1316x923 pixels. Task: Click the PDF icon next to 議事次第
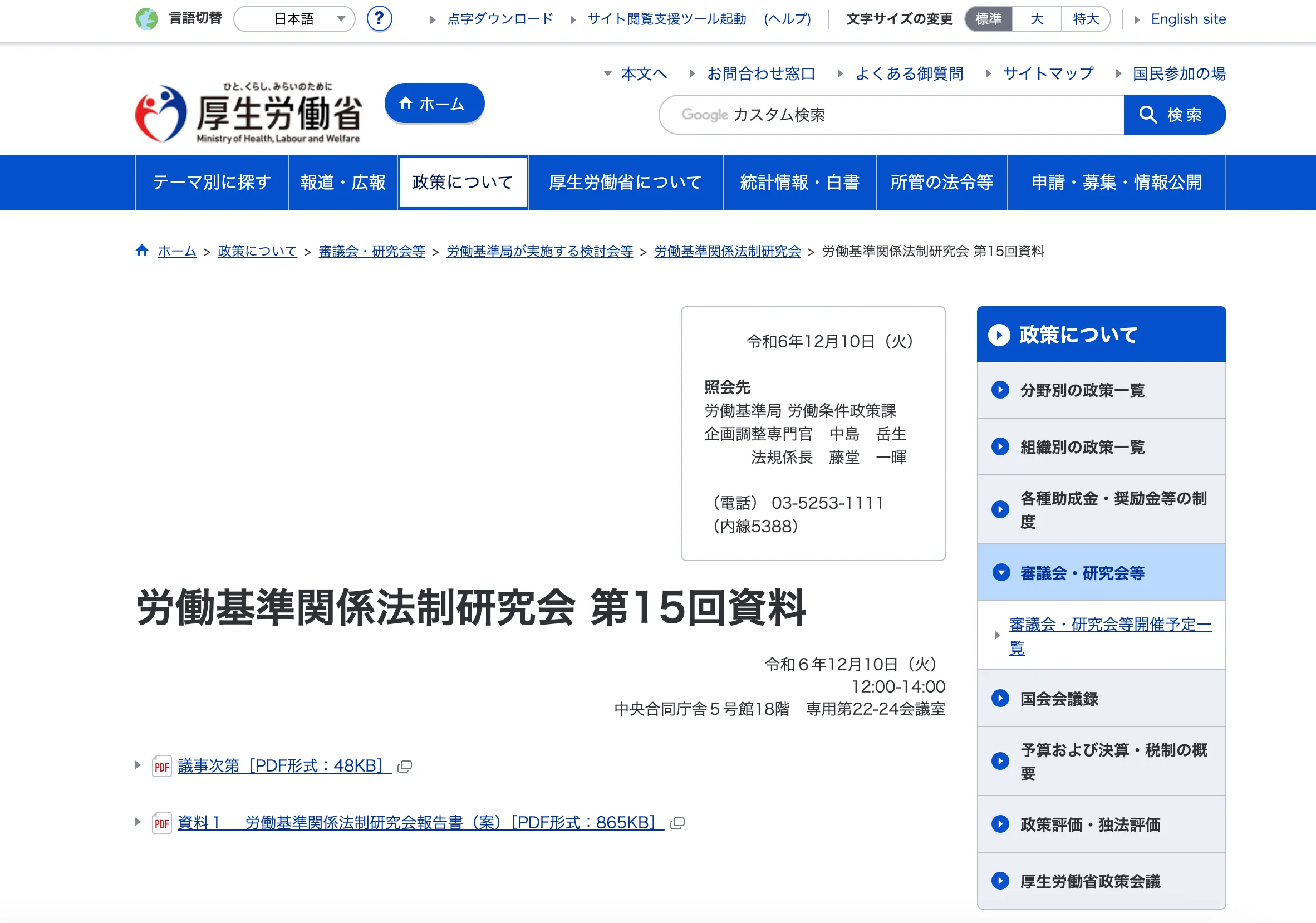point(161,765)
